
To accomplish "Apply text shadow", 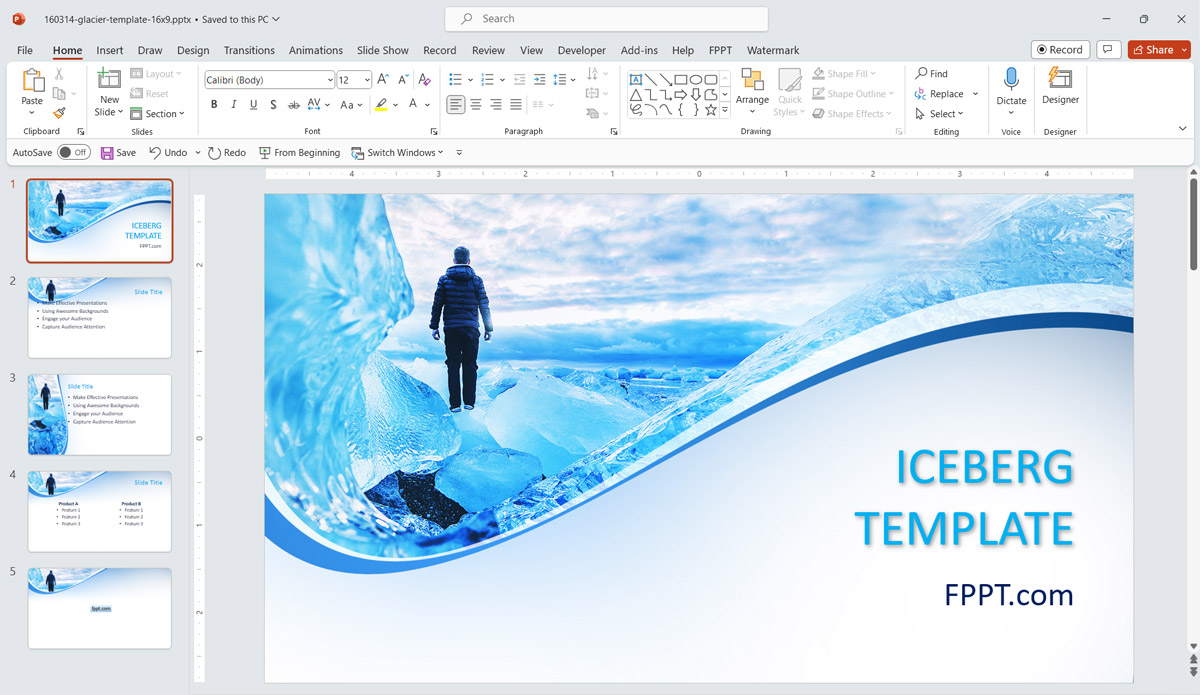I will coord(273,104).
